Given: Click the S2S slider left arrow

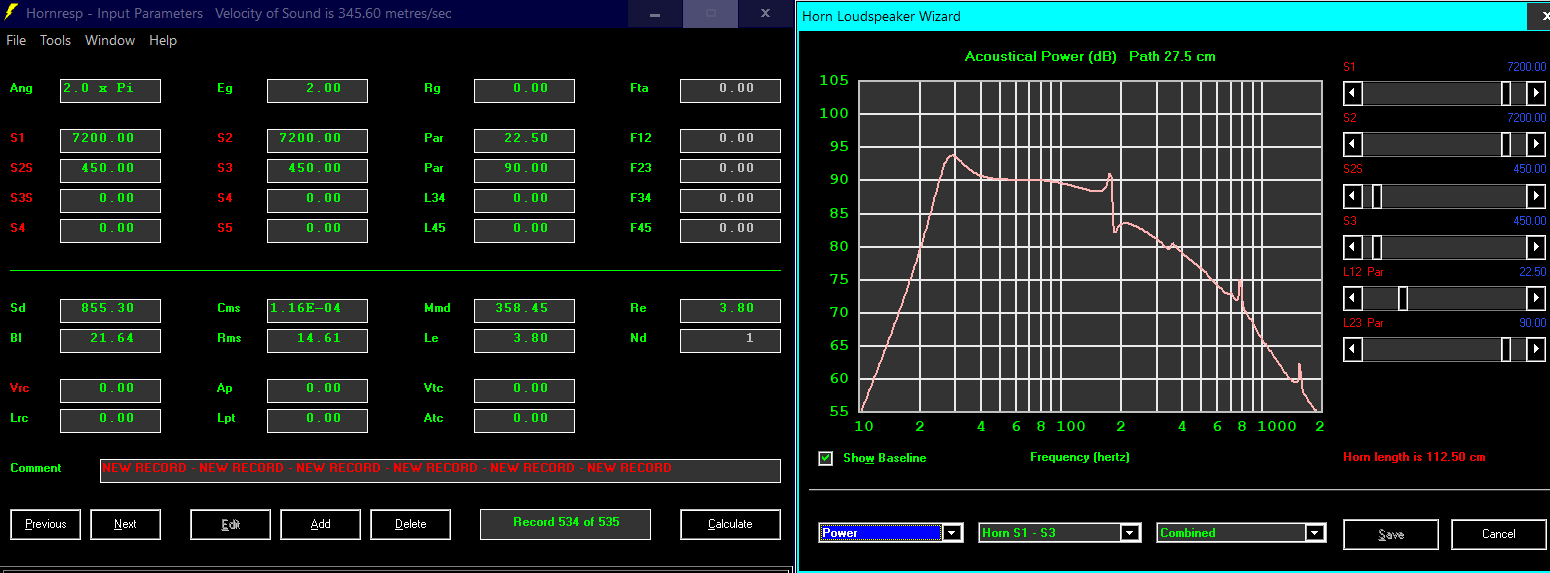Looking at the screenshot, I should [x=1352, y=196].
